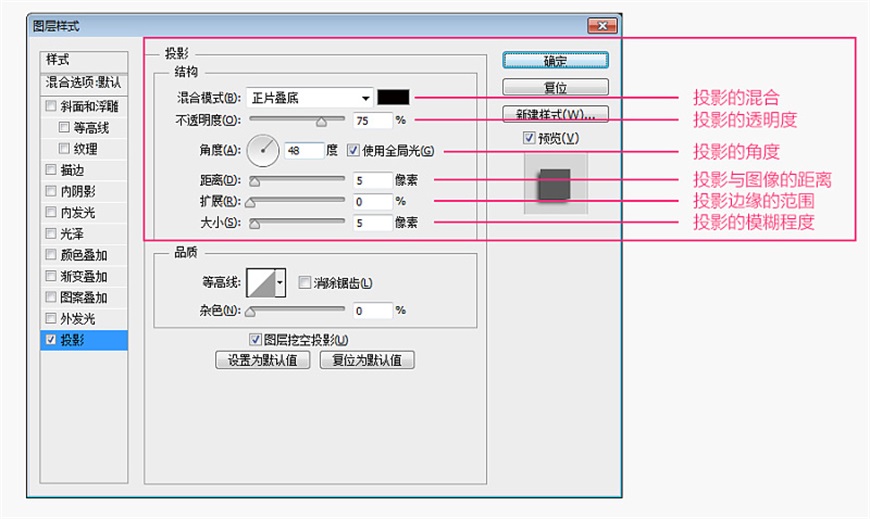Image resolution: width=870 pixels, height=519 pixels.
Task: Open the 等高线 contour picker arrow
Action: (280, 283)
